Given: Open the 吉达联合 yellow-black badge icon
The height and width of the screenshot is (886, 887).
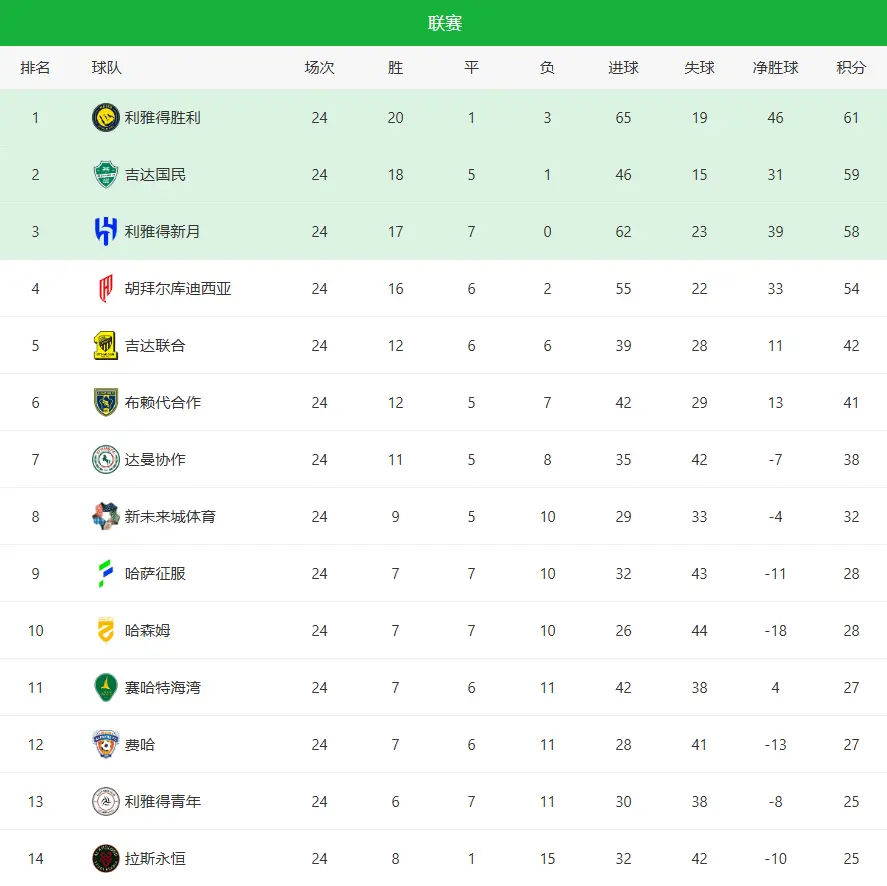Looking at the screenshot, I should pos(105,346).
